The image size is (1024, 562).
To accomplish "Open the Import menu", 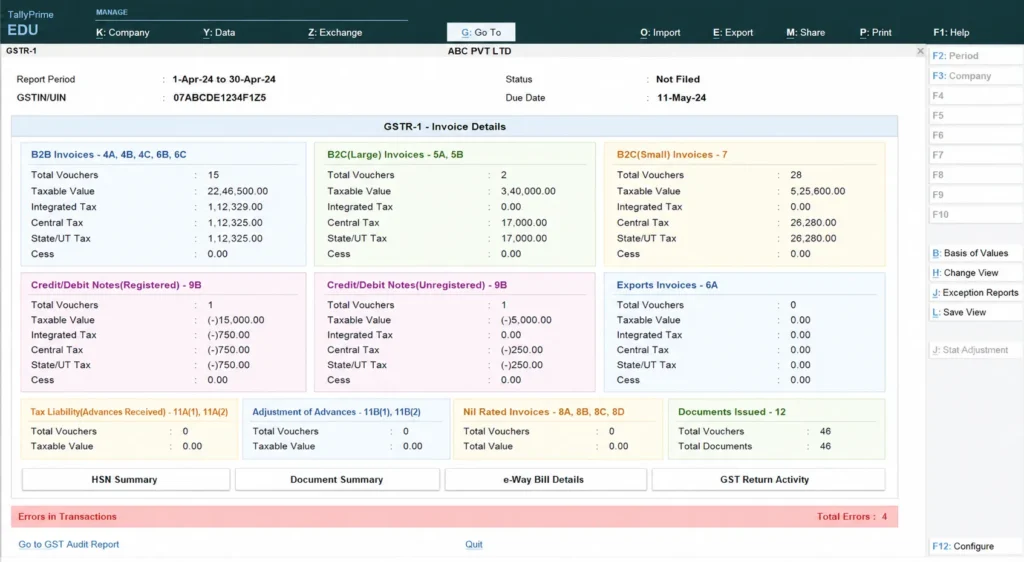I will pos(660,33).
